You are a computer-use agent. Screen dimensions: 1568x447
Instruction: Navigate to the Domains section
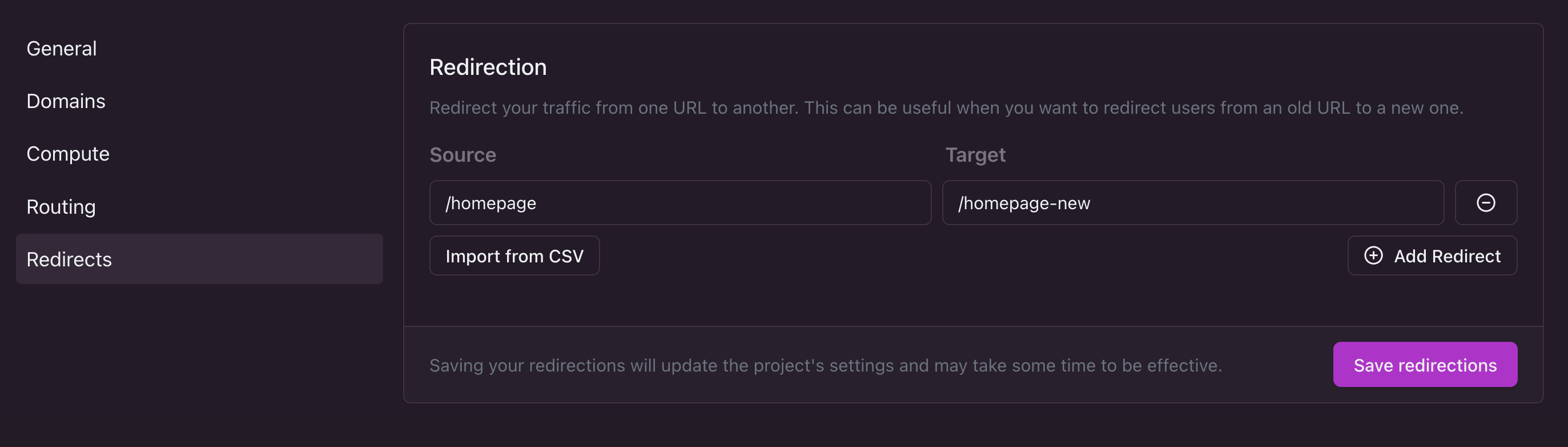tap(66, 101)
